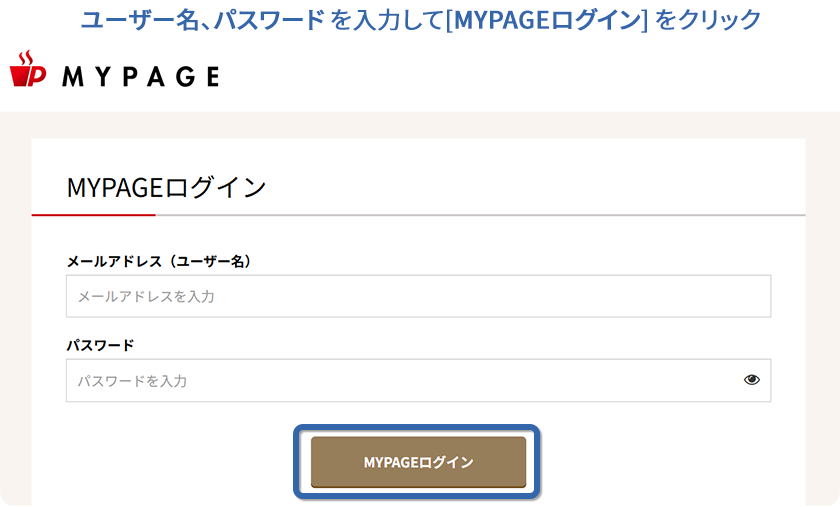Click the gray divider line right of the red underline
Image resolution: width=840 pixels, height=507 pixels.
481,215
